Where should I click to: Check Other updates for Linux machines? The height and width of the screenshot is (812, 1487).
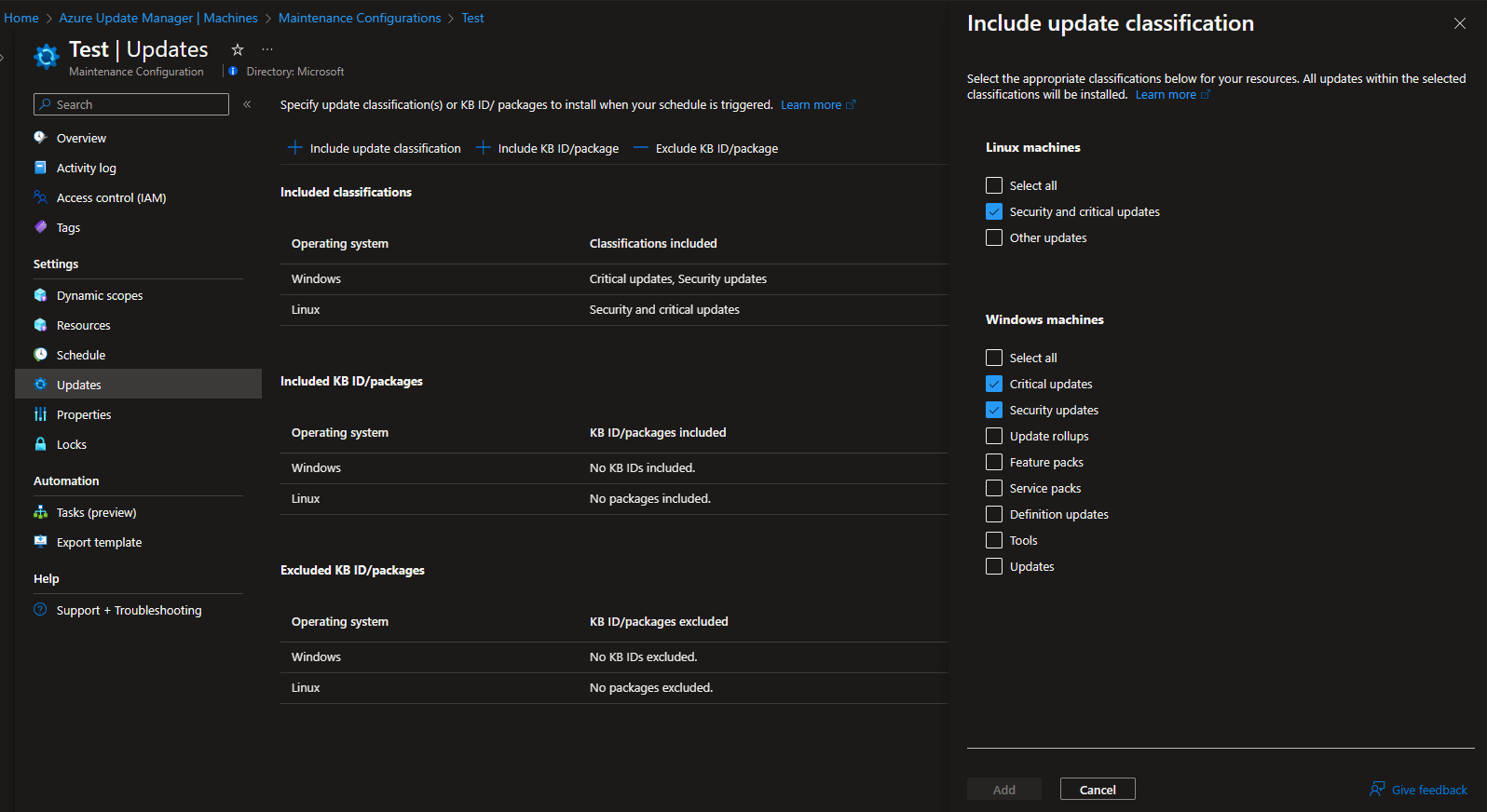click(x=994, y=237)
